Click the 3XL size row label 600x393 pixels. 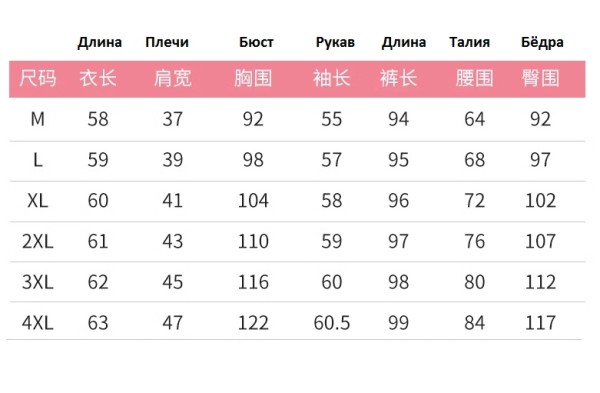[38, 282]
